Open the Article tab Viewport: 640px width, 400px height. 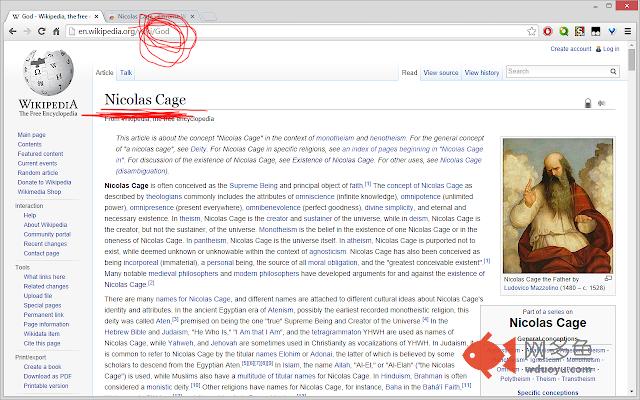tap(104, 73)
